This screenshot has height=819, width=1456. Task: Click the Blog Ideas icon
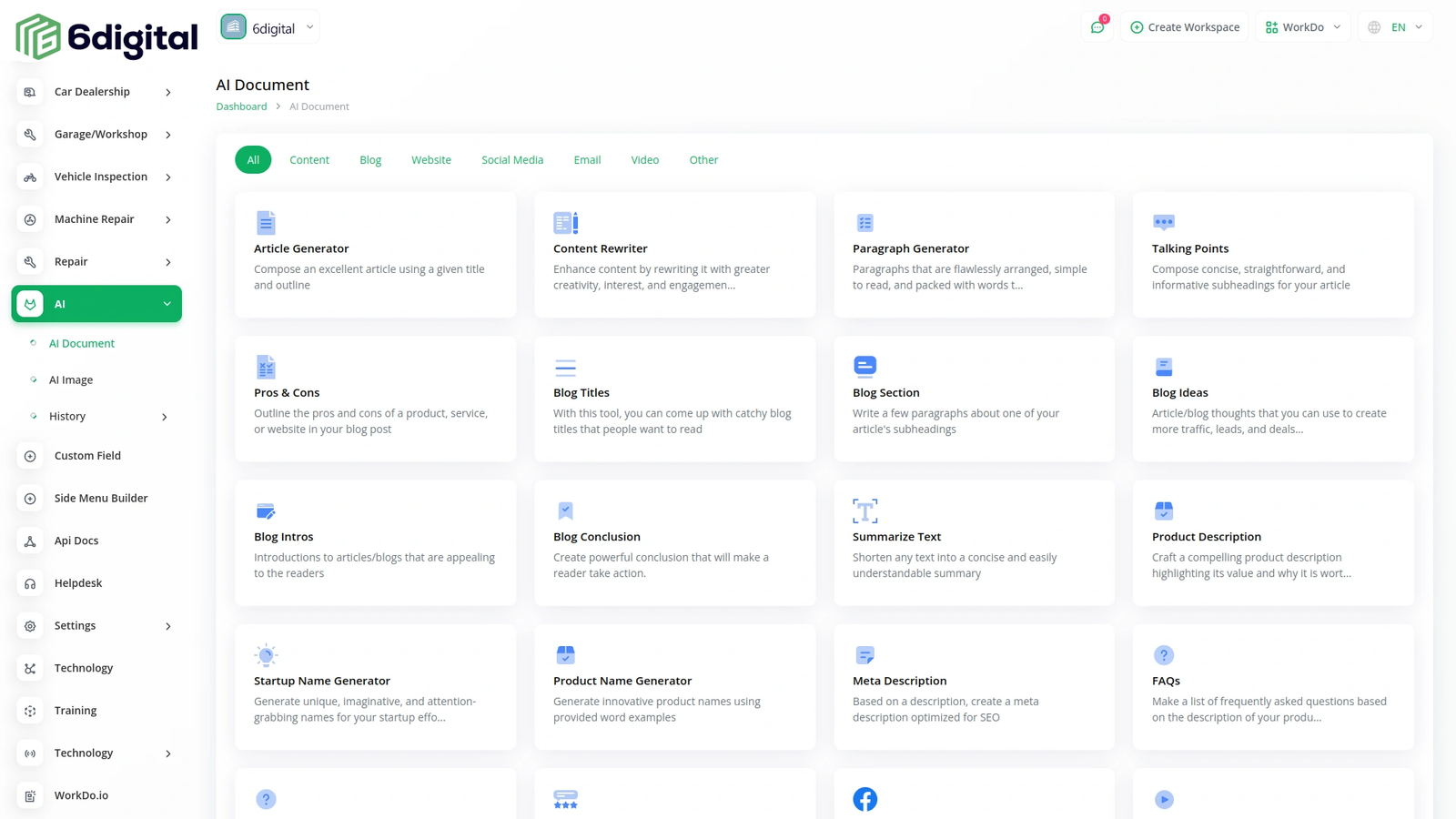[1164, 367]
